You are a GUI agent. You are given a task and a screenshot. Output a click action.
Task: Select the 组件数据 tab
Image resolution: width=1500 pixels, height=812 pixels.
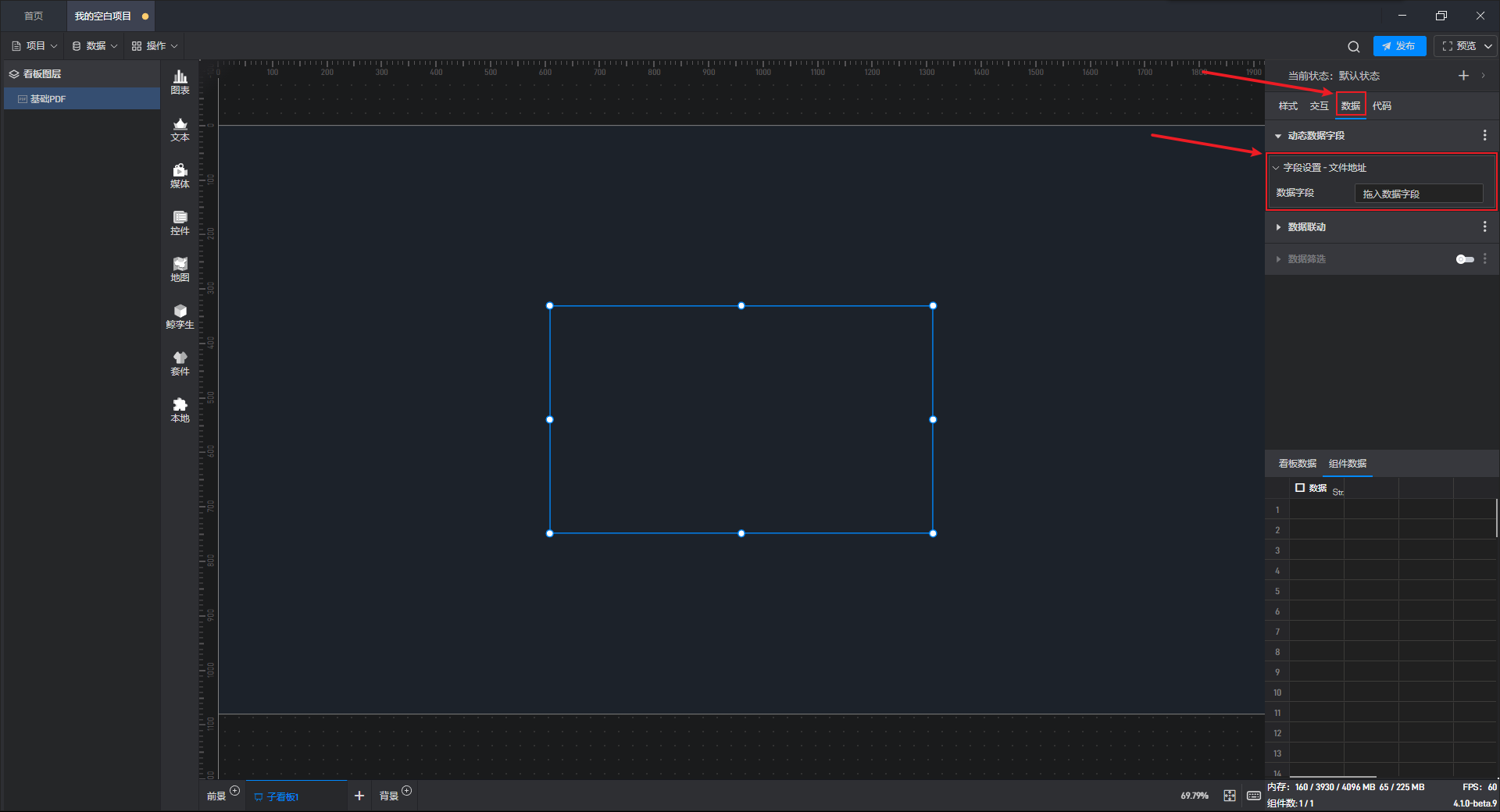coord(1348,464)
